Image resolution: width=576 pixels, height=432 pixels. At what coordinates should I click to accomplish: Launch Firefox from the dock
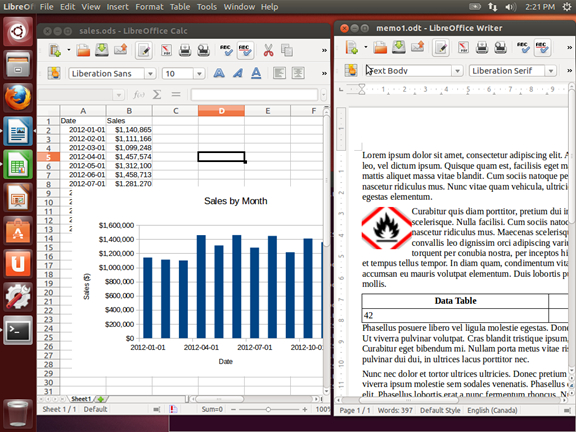click(x=18, y=98)
